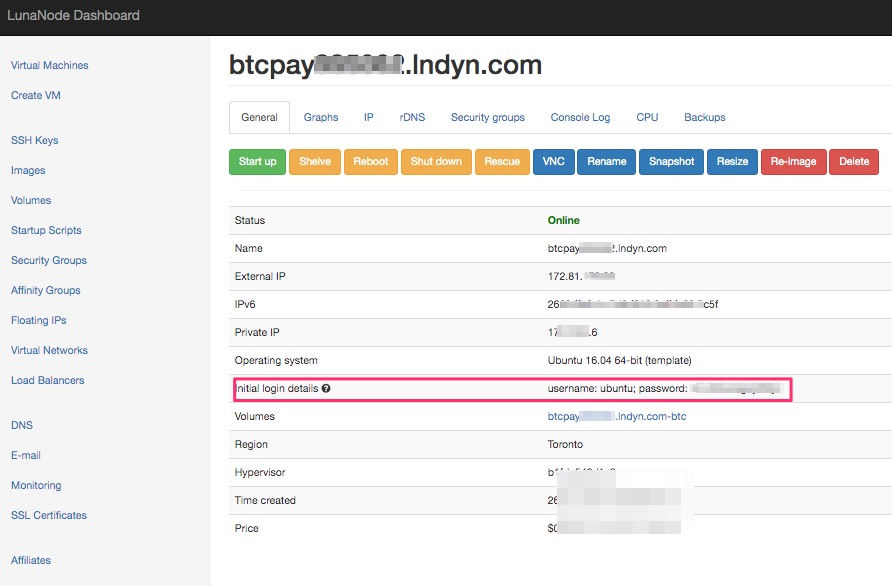This screenshot has height=586, width=892.
Task: Open E-mail in the sidebar
Action: pos(26,455)
